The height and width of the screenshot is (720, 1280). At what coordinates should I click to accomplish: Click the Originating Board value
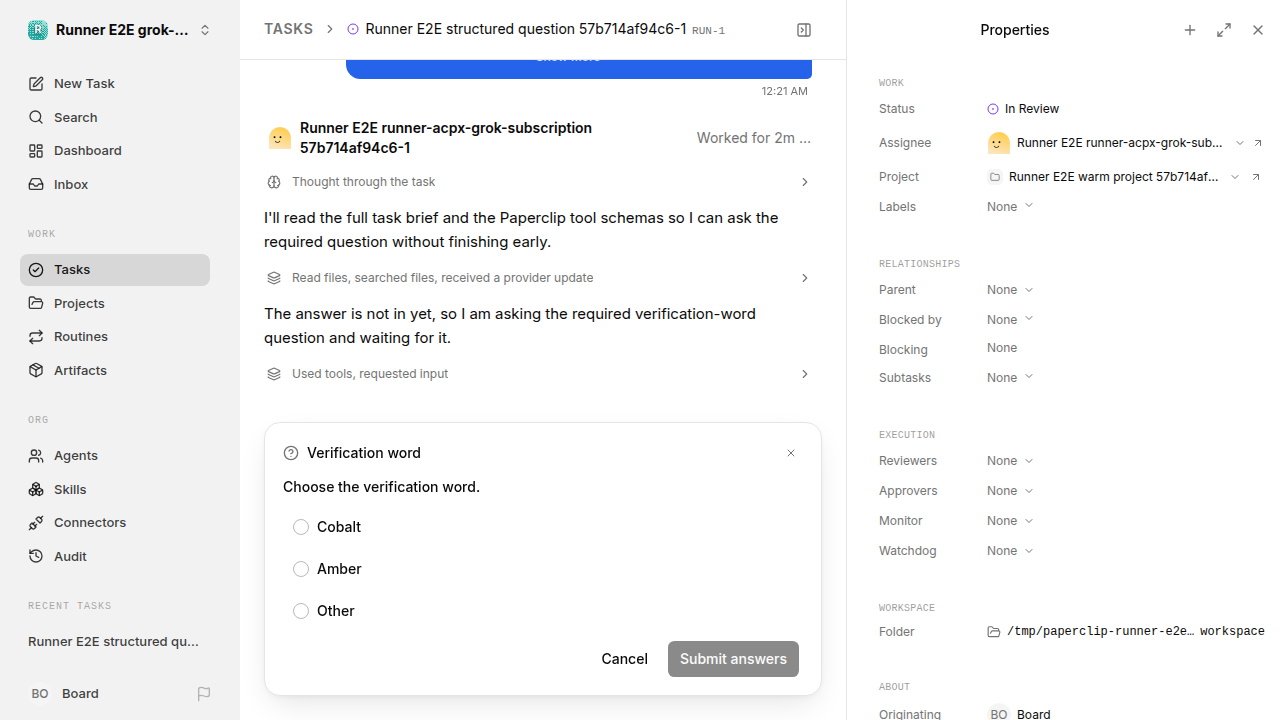point(1020,714)
